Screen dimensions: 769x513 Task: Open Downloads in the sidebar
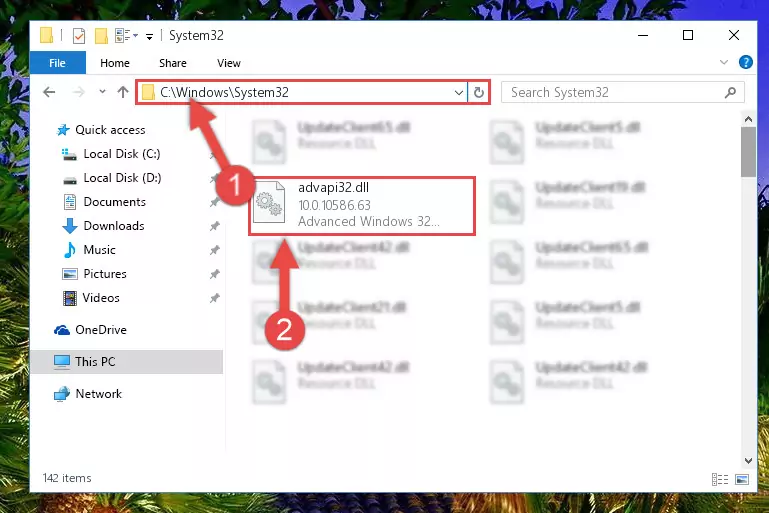114,226
